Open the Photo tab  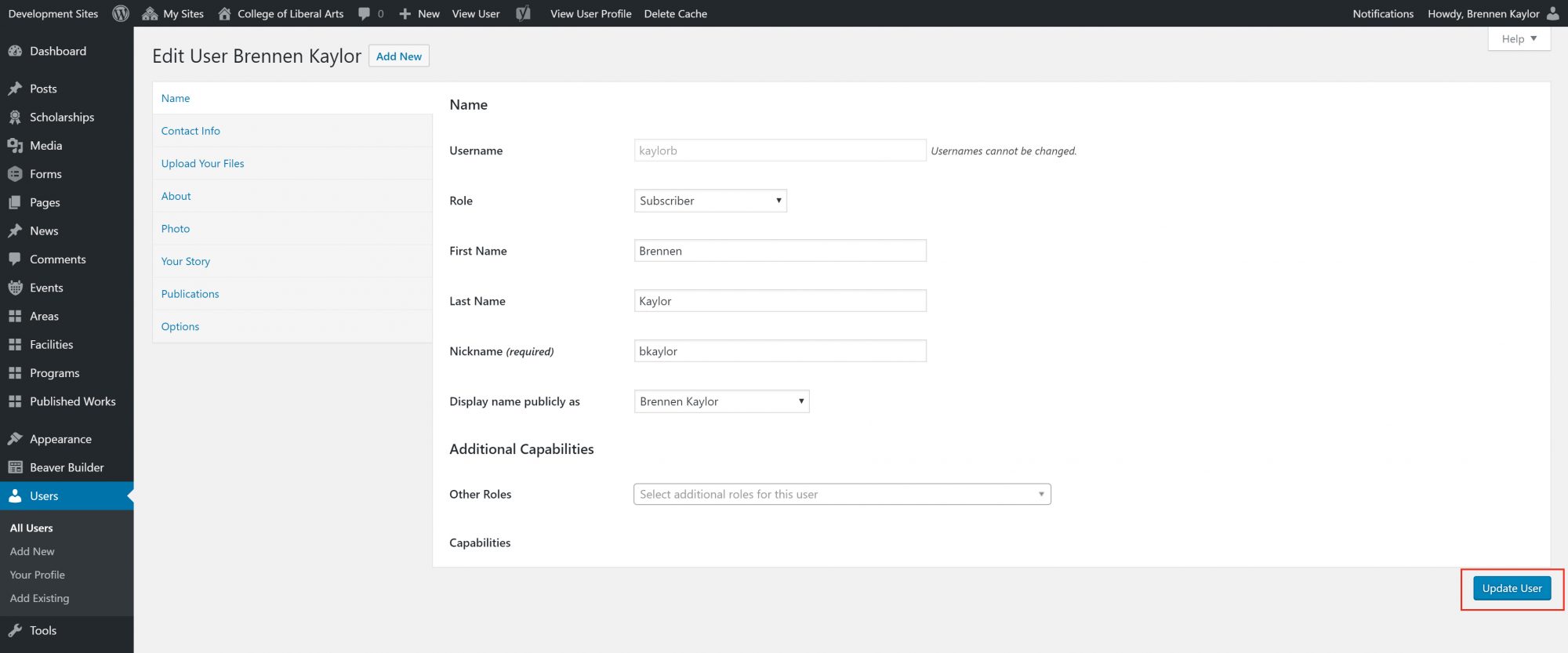292,229
